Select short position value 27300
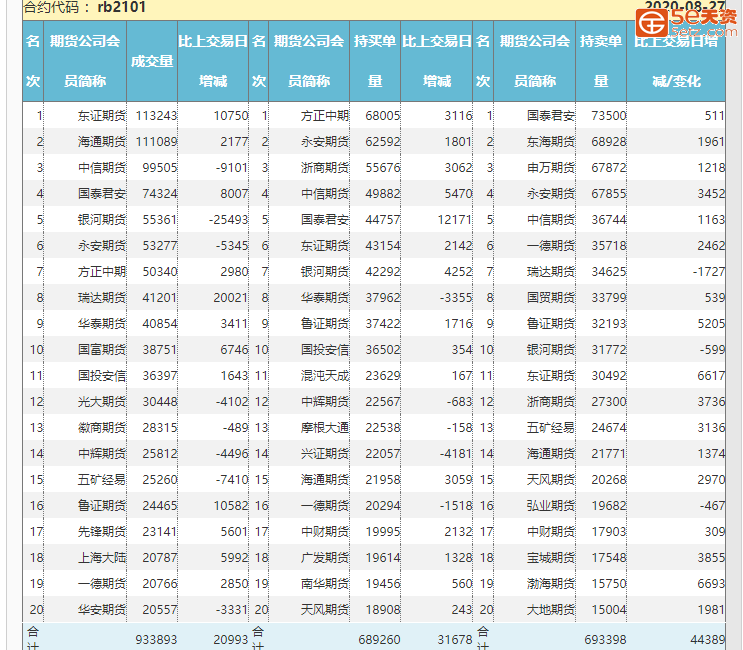 (608, 402)
